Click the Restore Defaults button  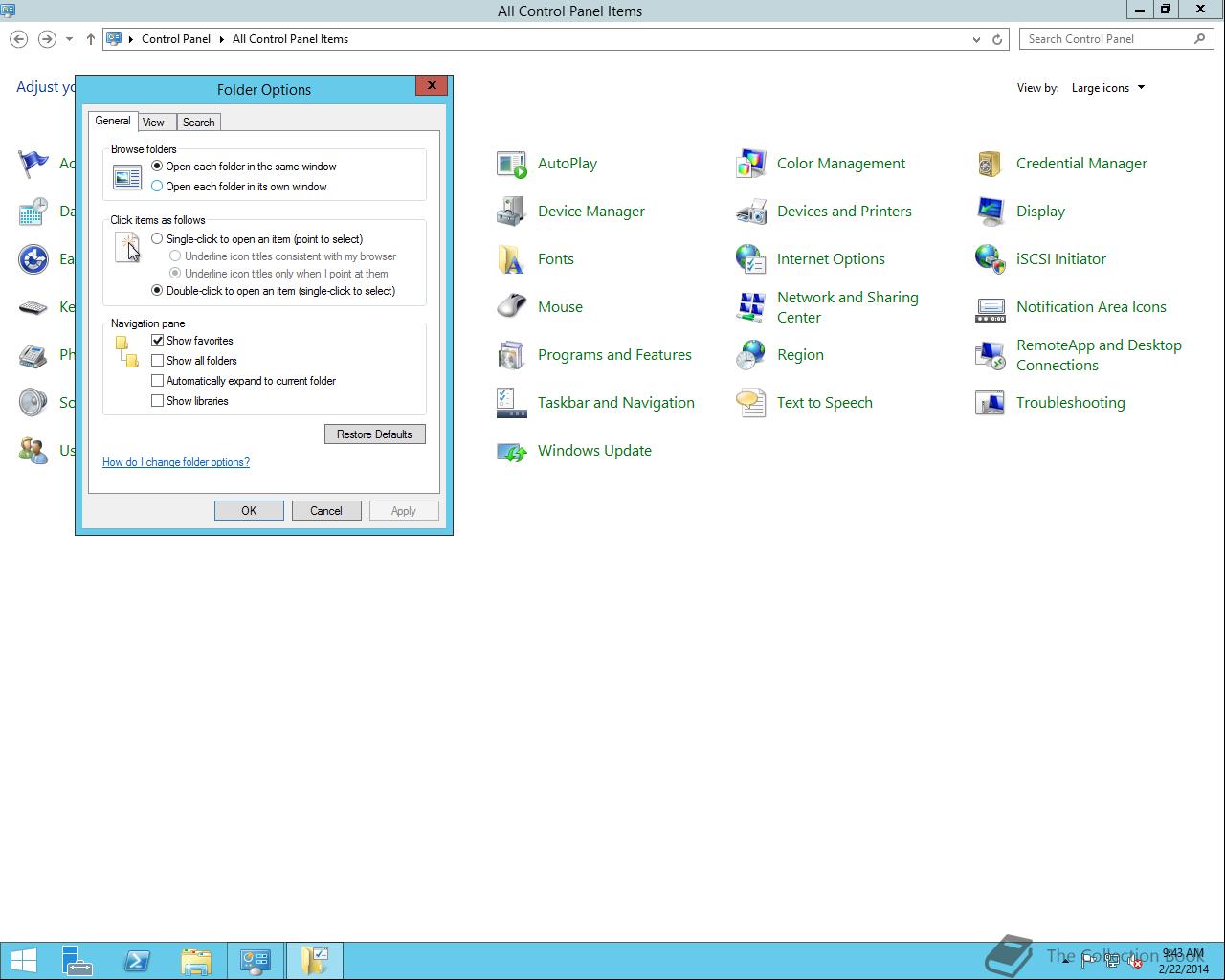pyautogui.click(x=374, y=434)
